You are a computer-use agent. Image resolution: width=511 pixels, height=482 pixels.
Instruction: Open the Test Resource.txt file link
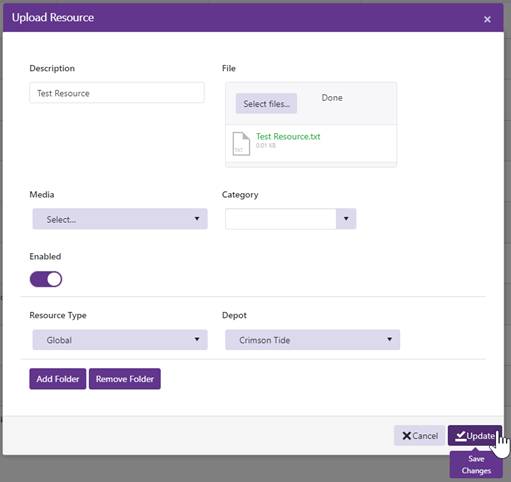pyautogui.click(x=288, y=136)
